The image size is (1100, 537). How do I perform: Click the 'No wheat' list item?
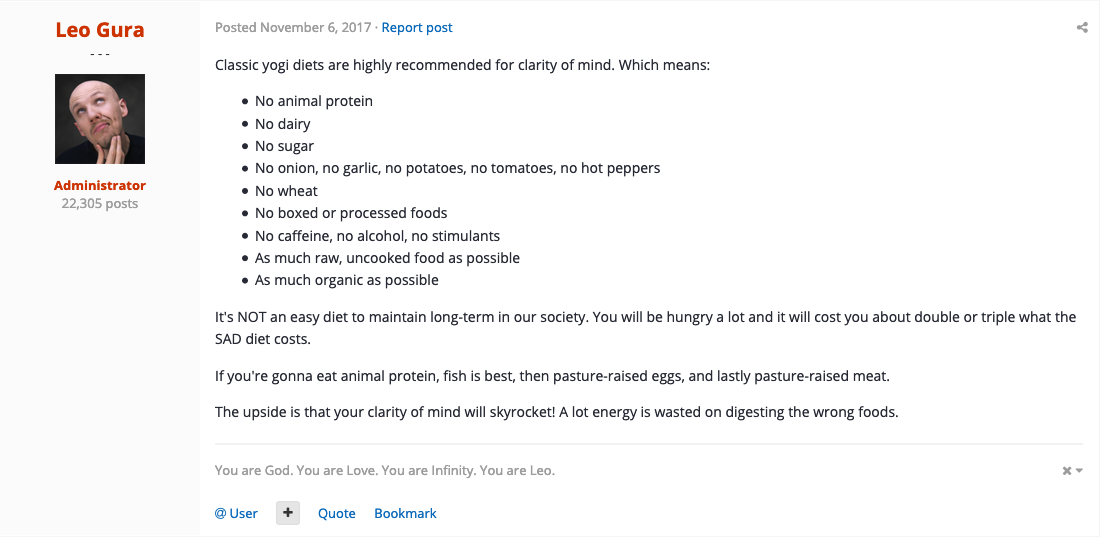tap(286, 191)
